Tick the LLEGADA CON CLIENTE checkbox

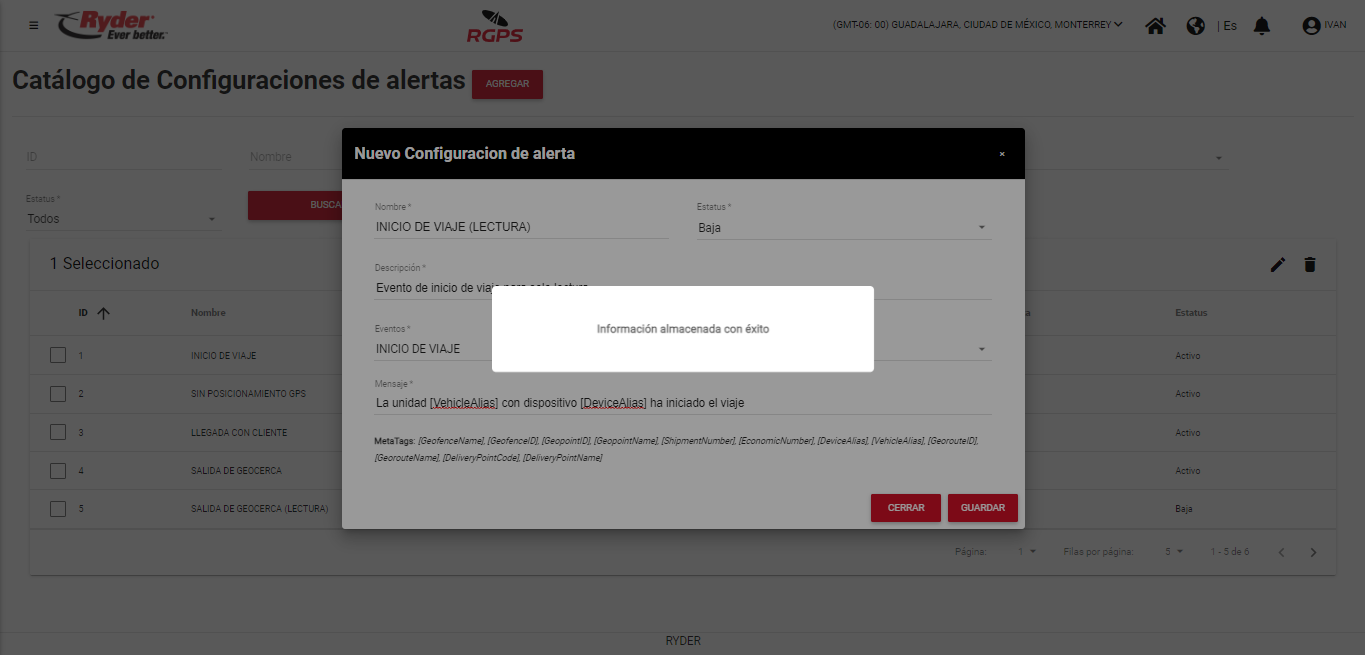58,432
